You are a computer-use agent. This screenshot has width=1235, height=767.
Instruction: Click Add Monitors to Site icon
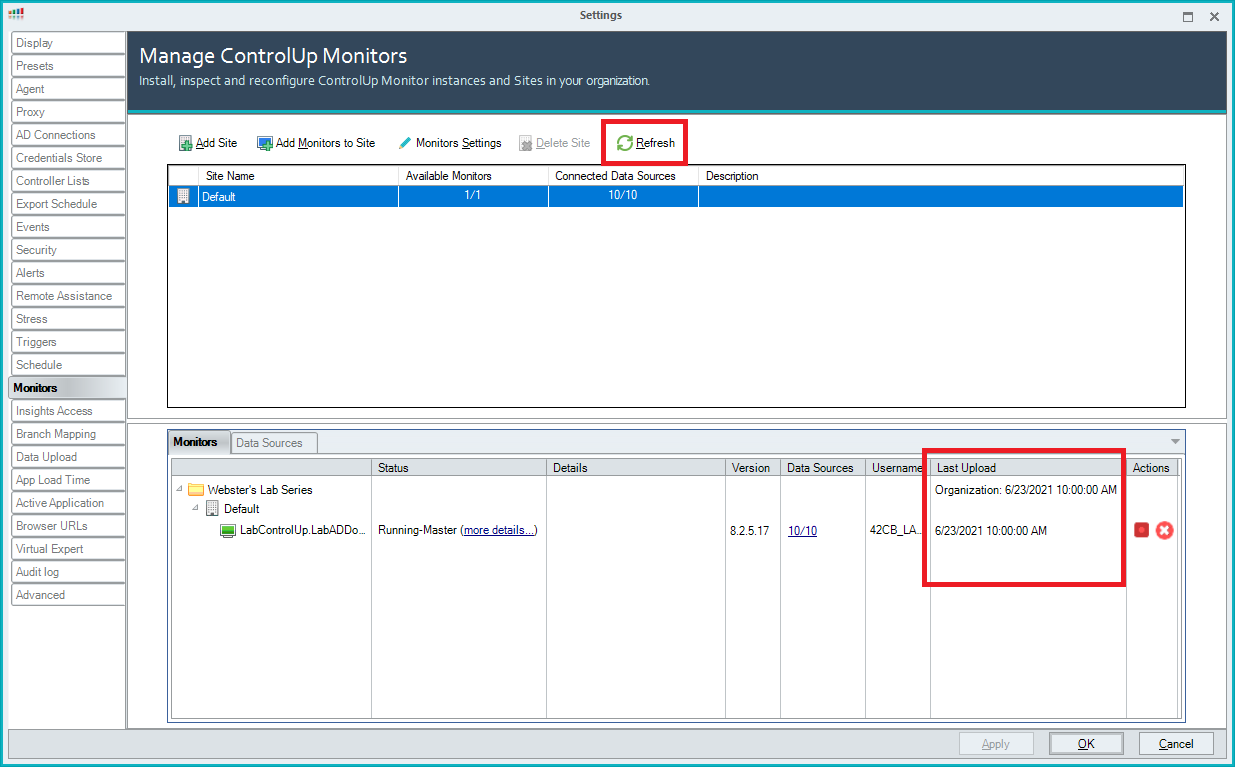(265, 143)
